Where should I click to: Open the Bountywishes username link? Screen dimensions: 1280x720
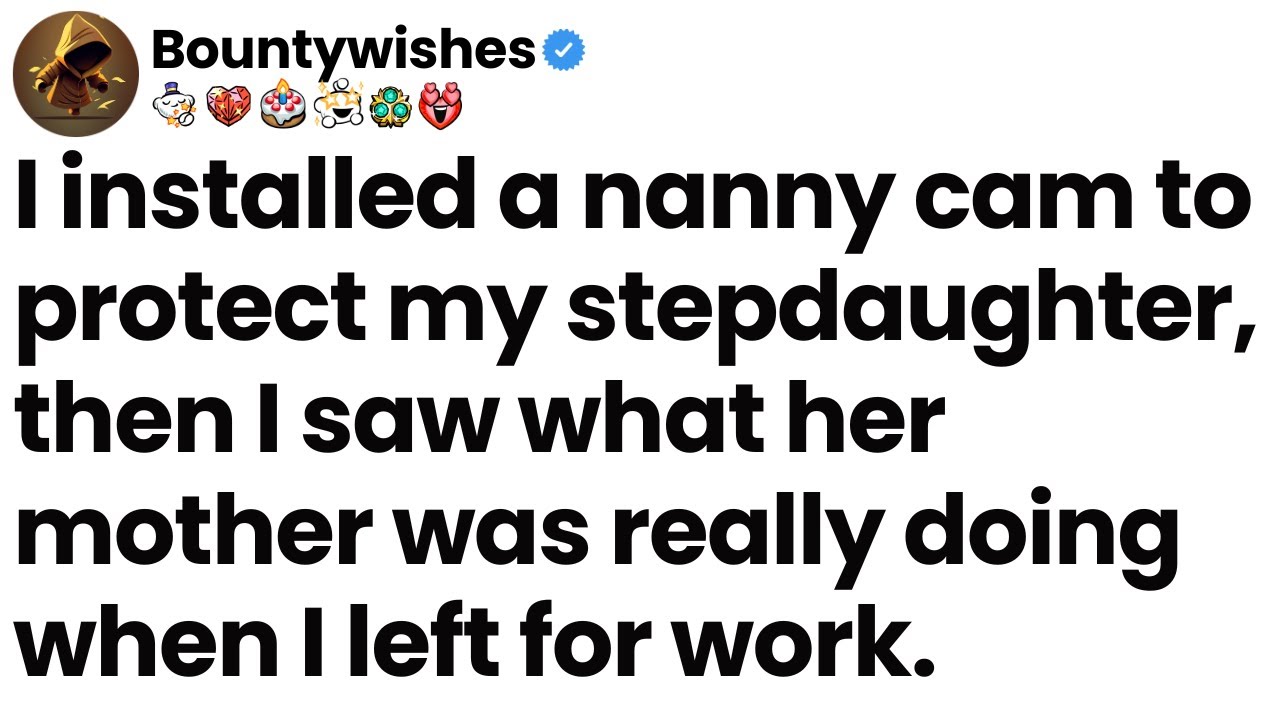(x=343, y=47)
